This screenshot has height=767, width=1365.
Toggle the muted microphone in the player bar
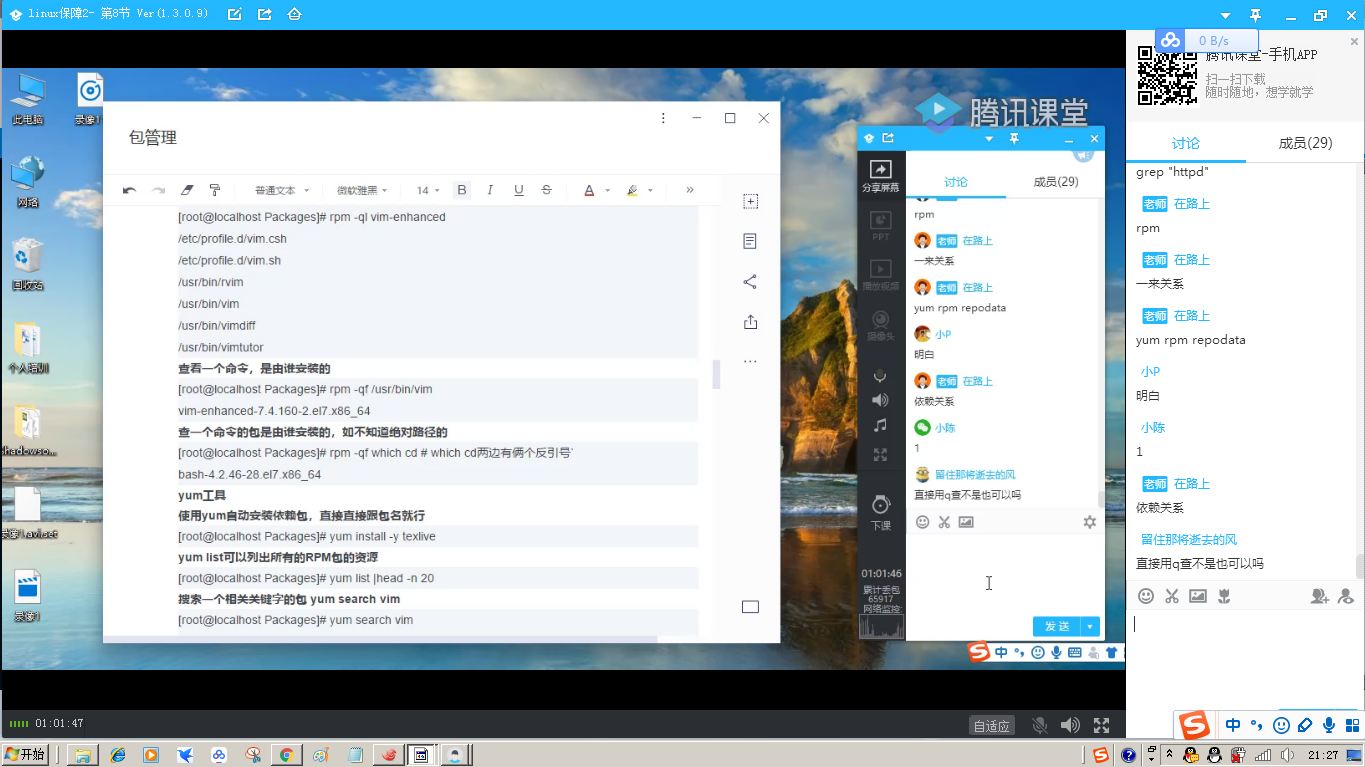coord(1040,725)
